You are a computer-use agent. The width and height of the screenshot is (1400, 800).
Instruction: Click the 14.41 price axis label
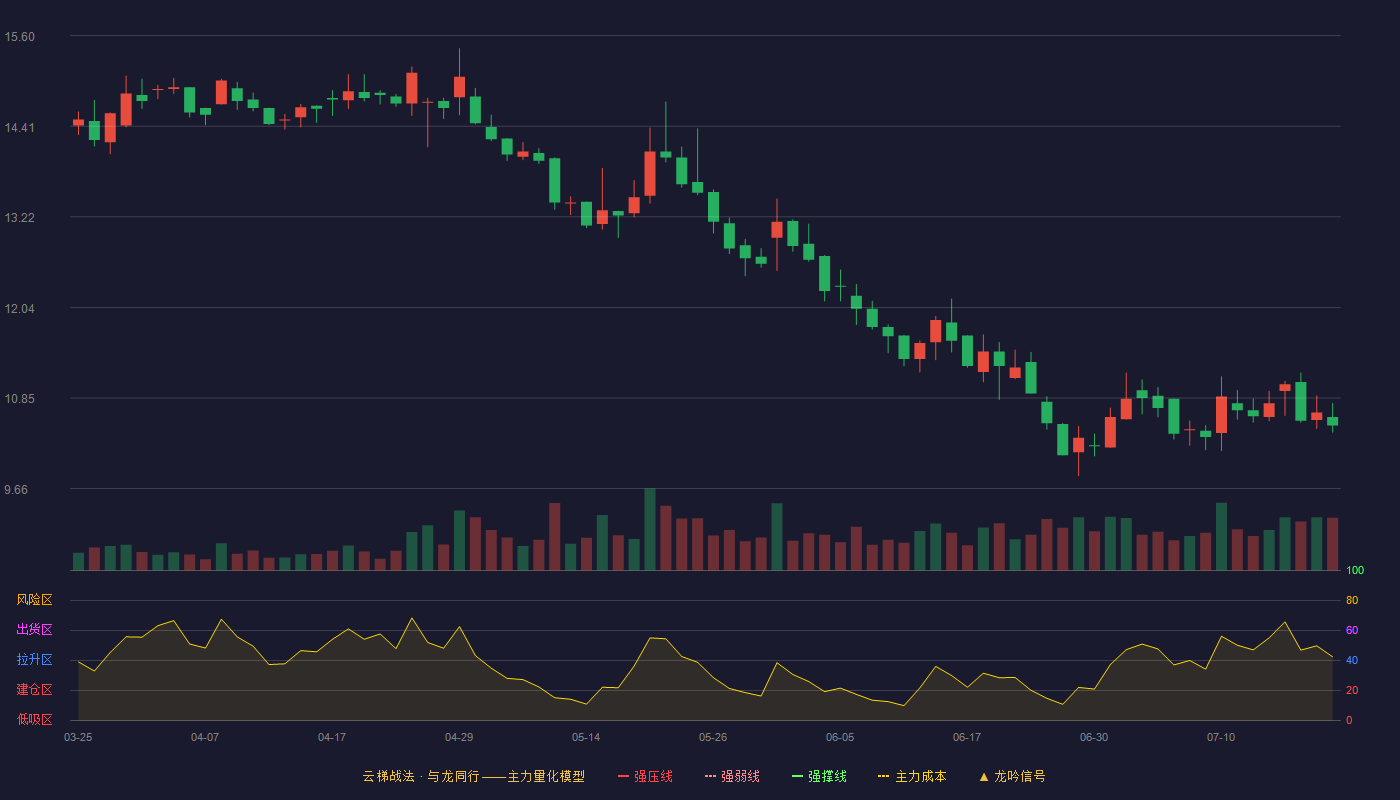(x=19, y=128)
